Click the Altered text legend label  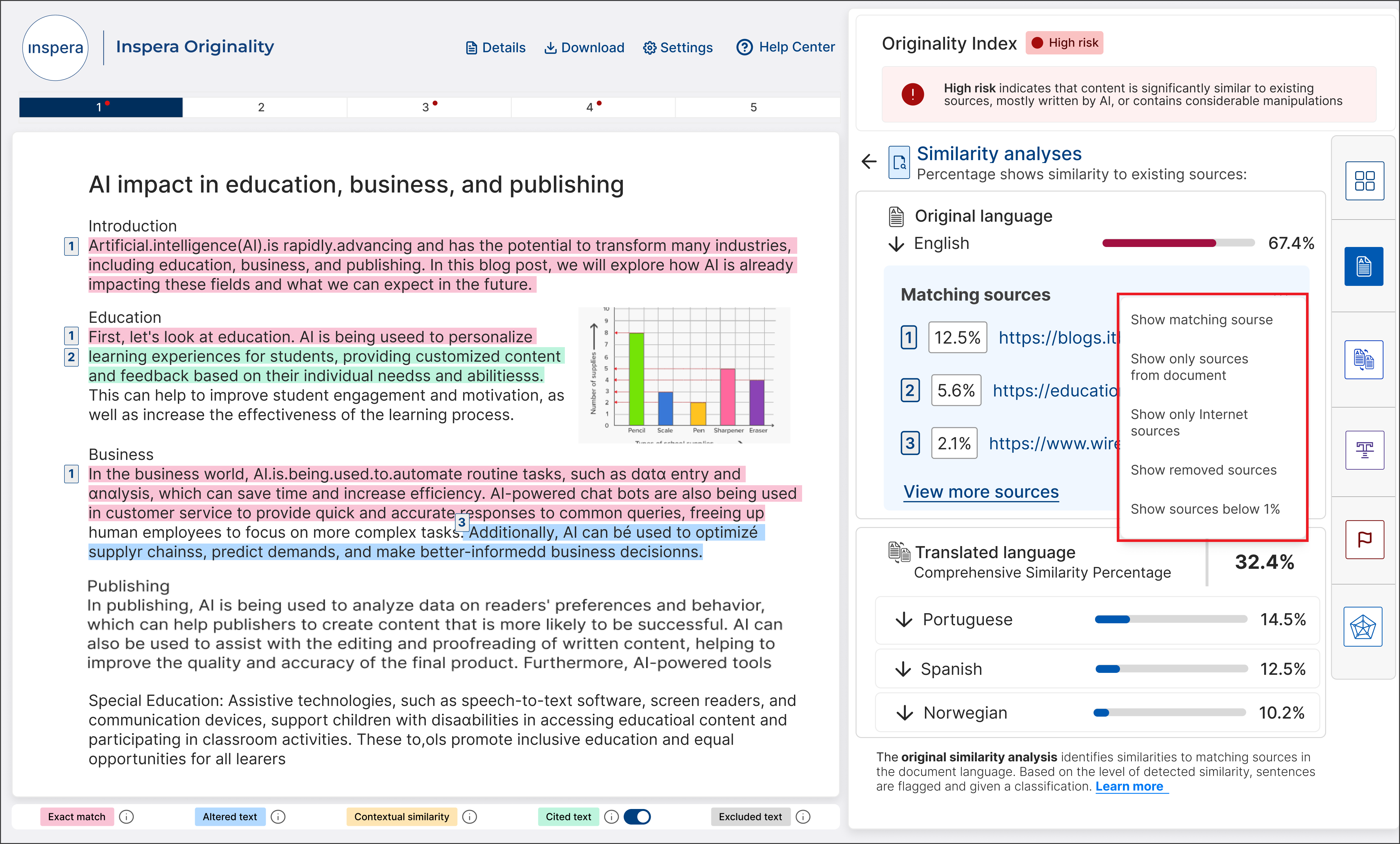pos(229,817)
